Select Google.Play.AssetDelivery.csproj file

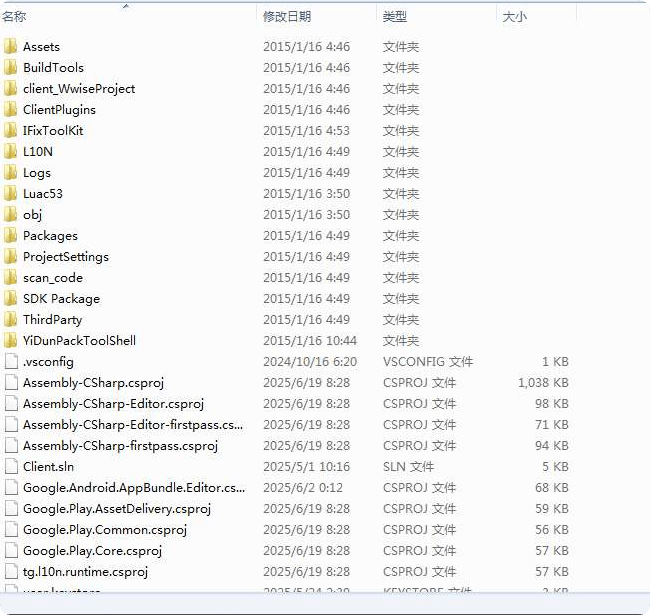117,509
